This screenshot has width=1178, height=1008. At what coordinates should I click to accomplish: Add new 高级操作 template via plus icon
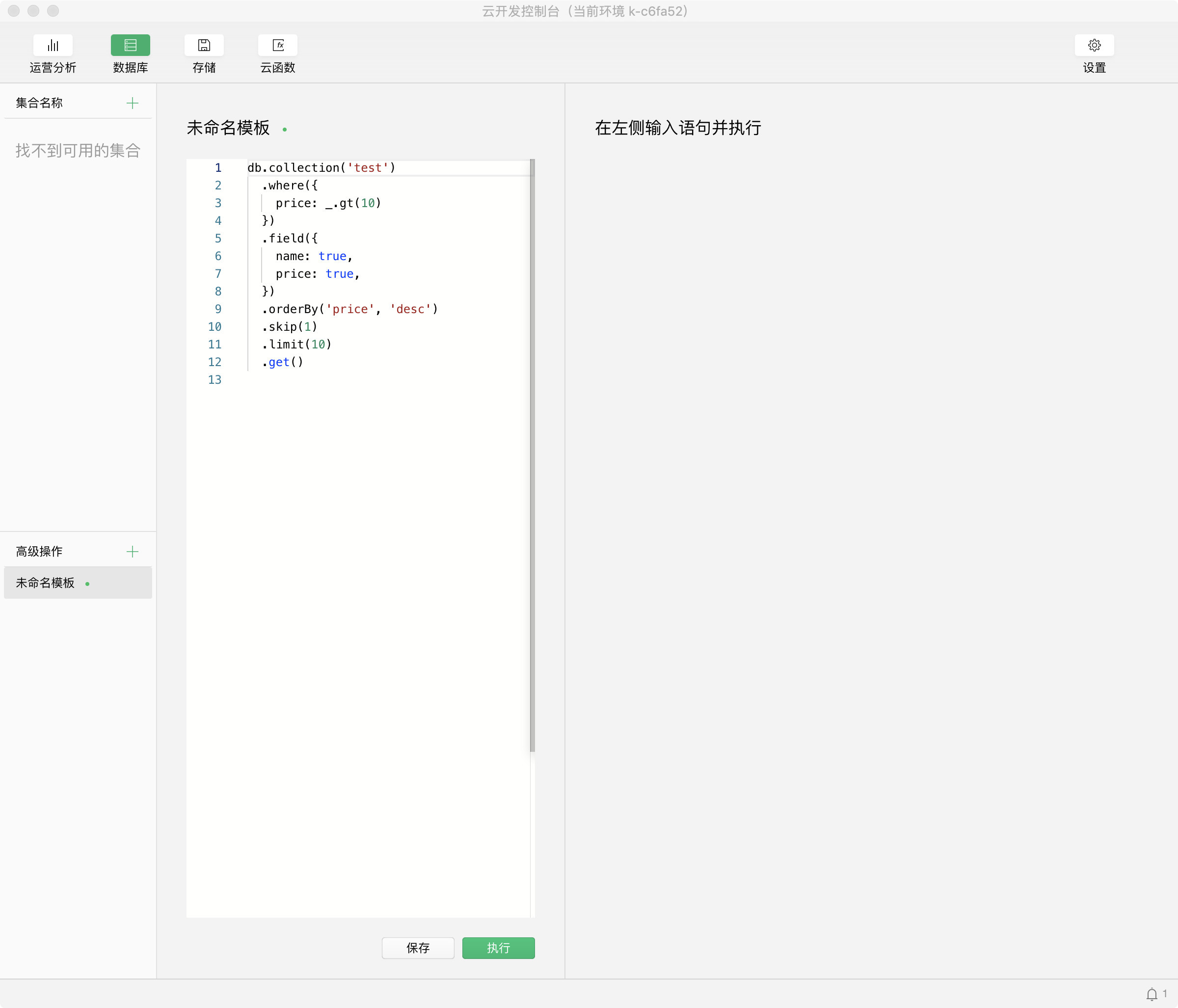point(132,552)
